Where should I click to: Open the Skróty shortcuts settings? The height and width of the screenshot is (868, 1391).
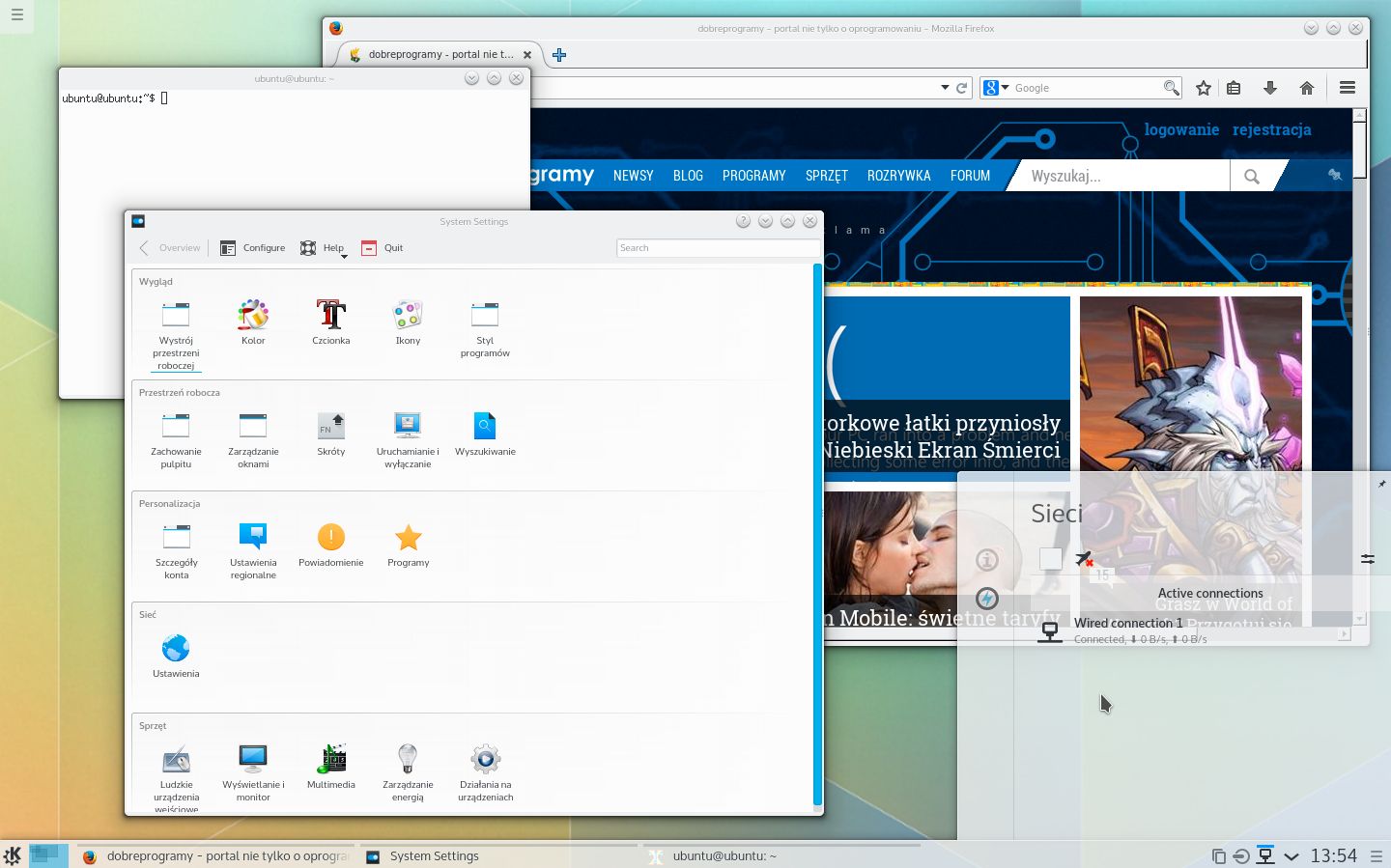331,433
